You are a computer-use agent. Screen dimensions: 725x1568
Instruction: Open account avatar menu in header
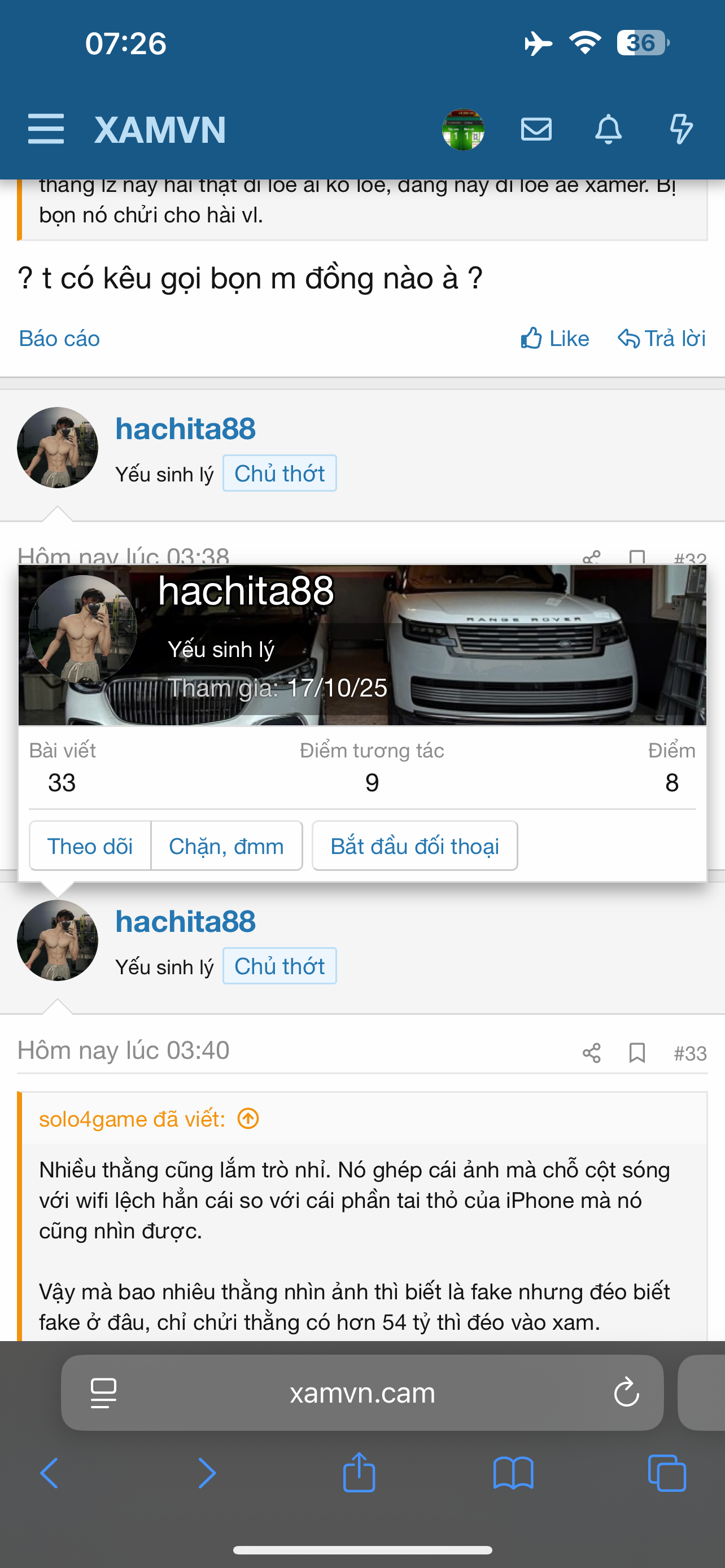click(x=463, y=129)
